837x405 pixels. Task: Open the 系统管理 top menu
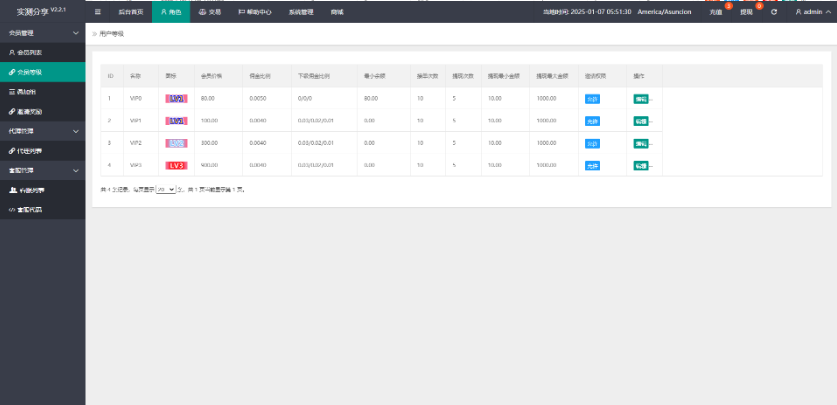coord(301,12)
